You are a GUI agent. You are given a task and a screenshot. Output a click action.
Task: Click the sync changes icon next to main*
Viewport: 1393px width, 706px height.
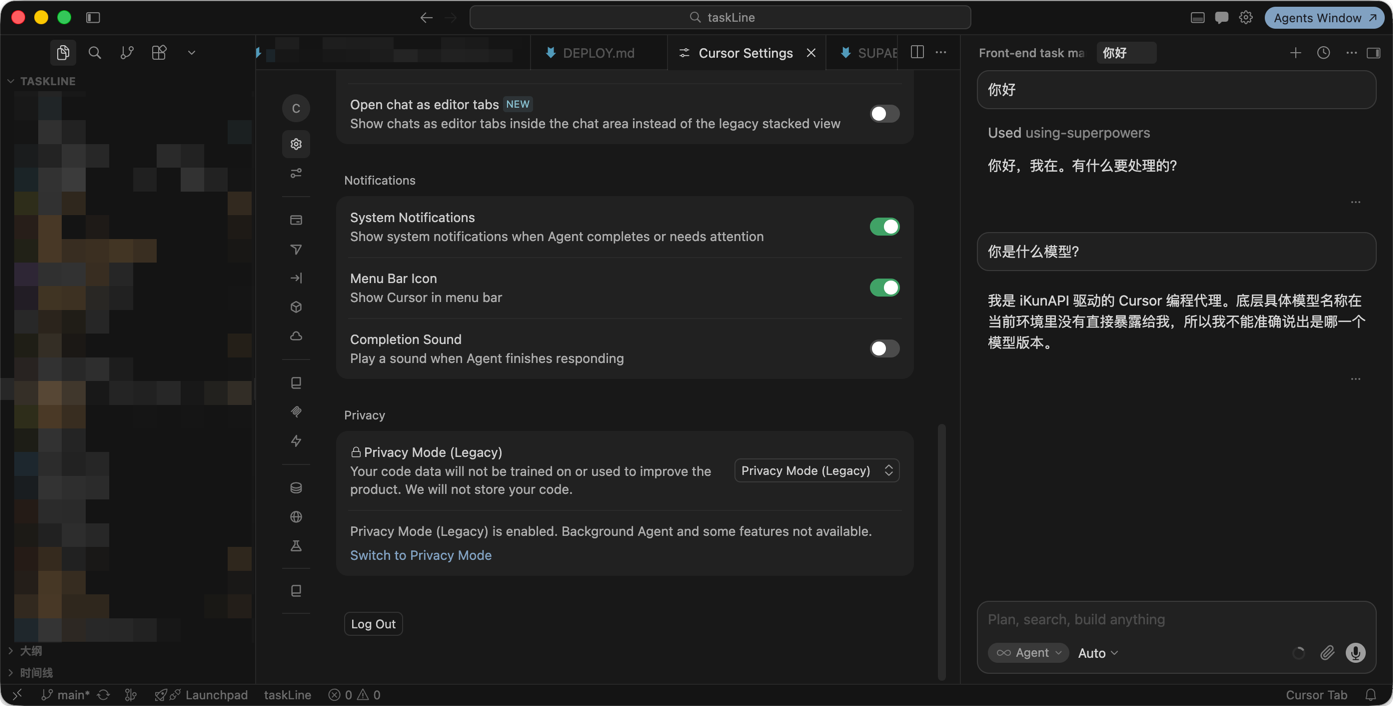tap(103, 695)
